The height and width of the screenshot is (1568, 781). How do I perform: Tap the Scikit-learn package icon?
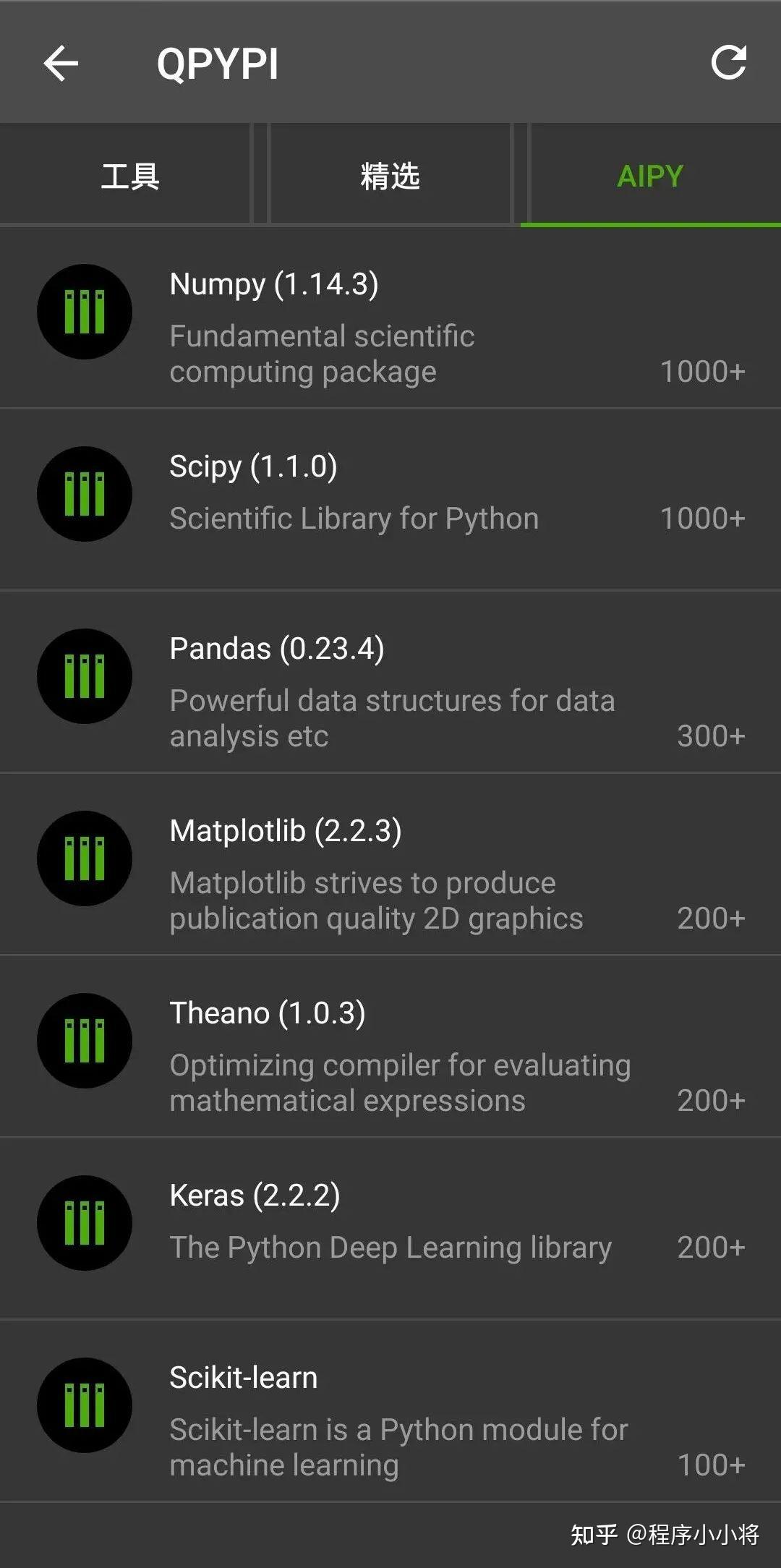(x=85, y=1405)
